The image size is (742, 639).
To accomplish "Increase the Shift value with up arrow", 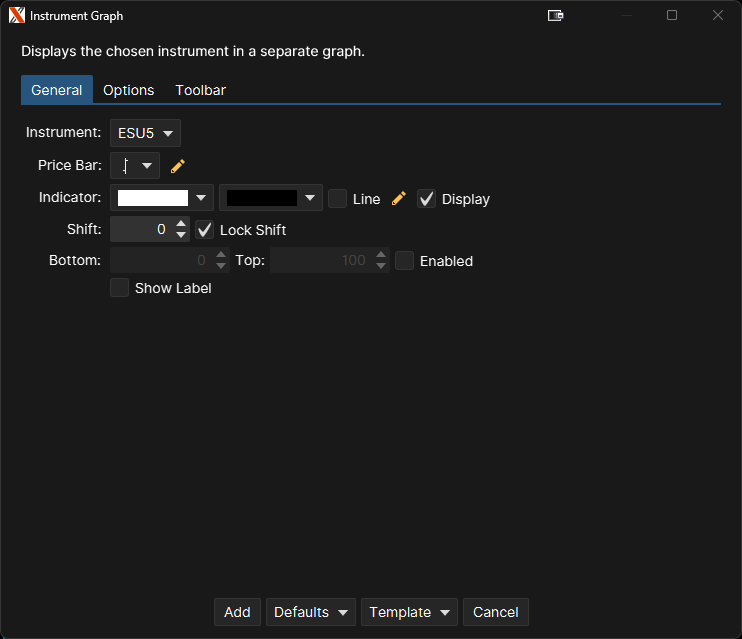I will (x=181, y=224).
